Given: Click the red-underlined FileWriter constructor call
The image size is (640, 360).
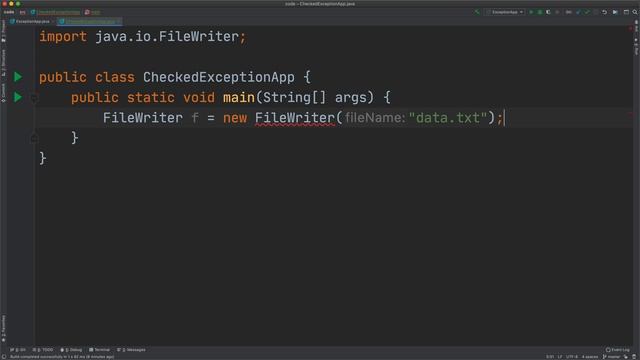Looking at the screenshot, I should 295,118.
